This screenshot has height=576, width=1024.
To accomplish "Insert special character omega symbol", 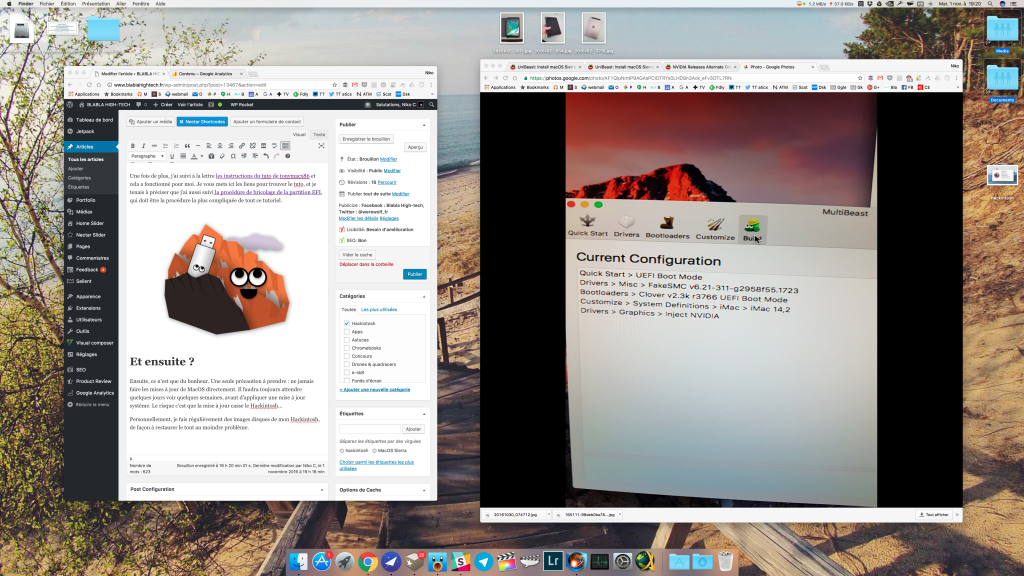I will (x=233, y=156).
